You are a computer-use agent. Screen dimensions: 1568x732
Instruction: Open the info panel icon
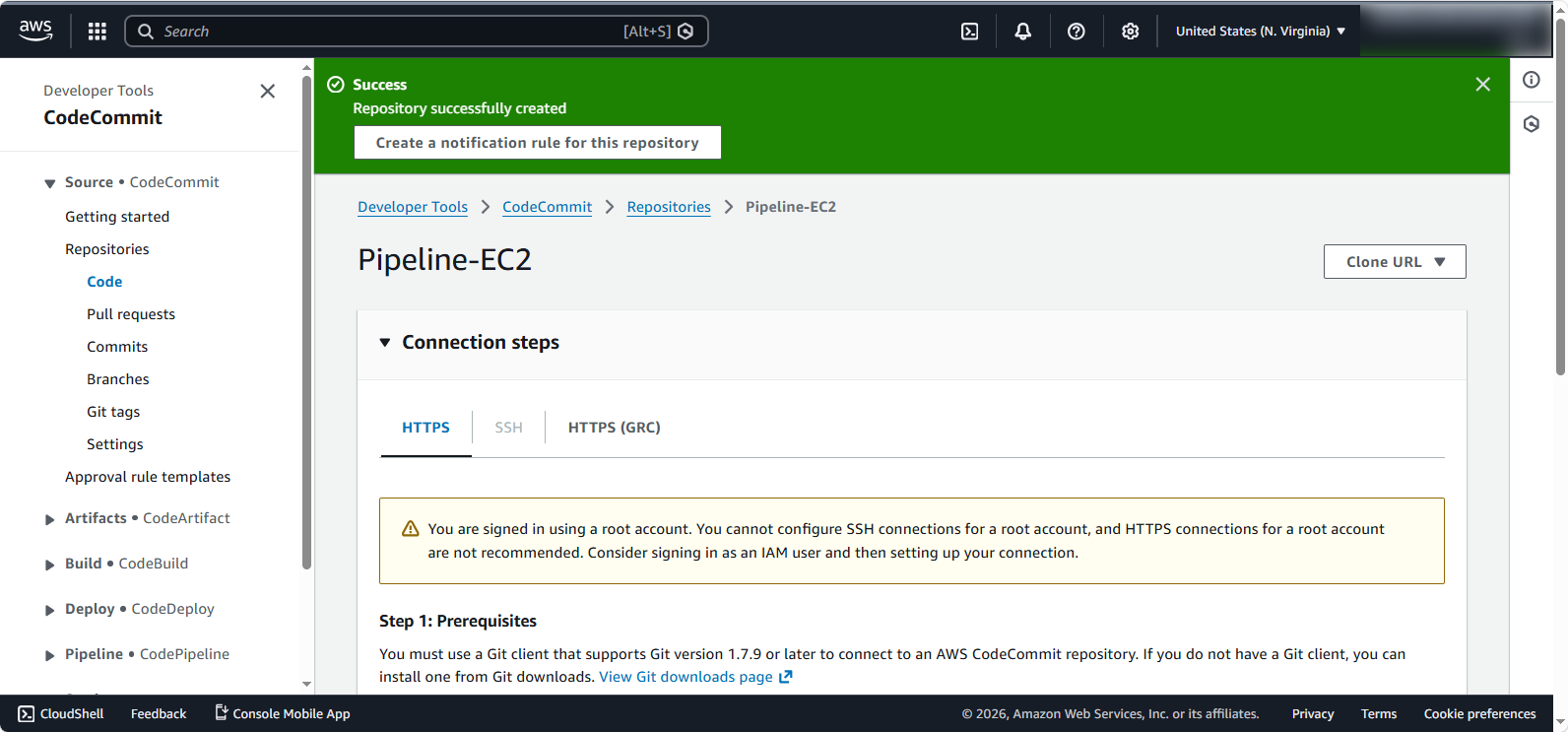pyautogui.click(x=1531, y=80)
